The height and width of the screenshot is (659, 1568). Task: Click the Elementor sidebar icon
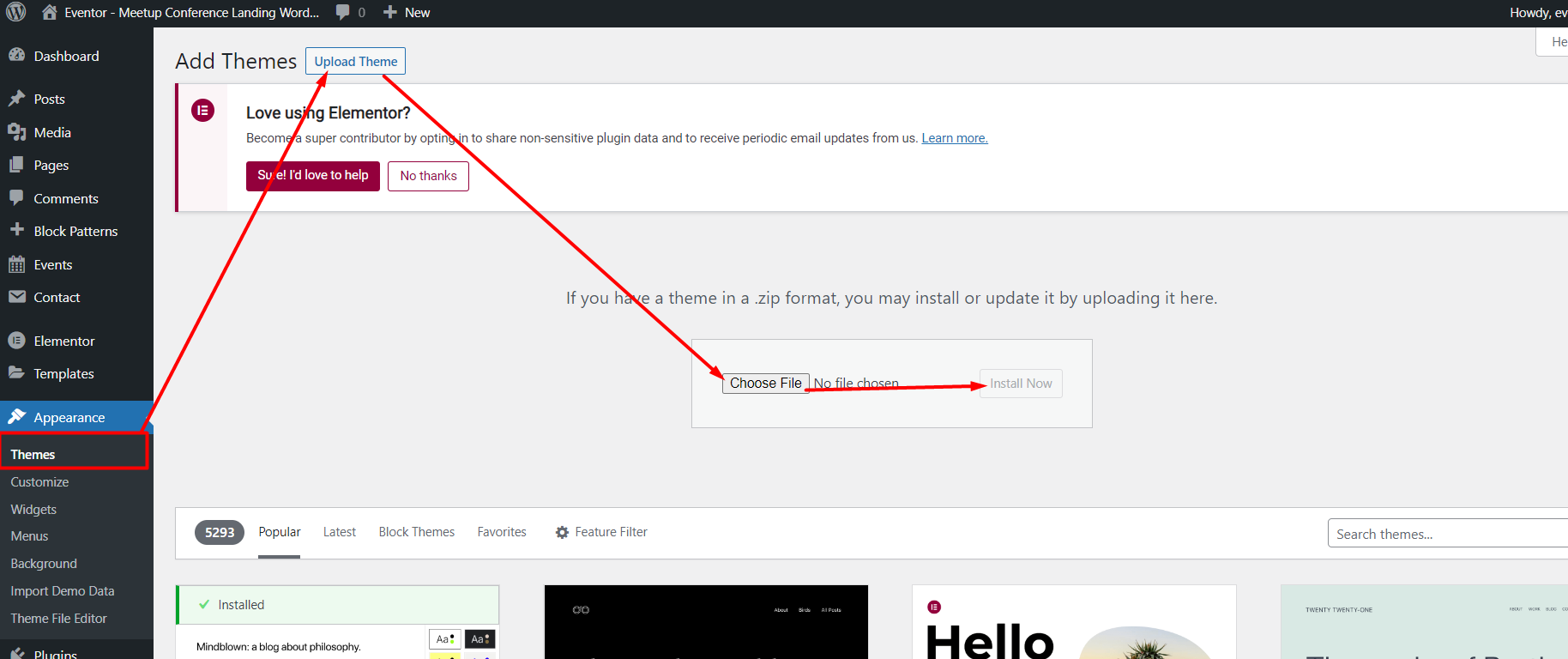[16, 341]
